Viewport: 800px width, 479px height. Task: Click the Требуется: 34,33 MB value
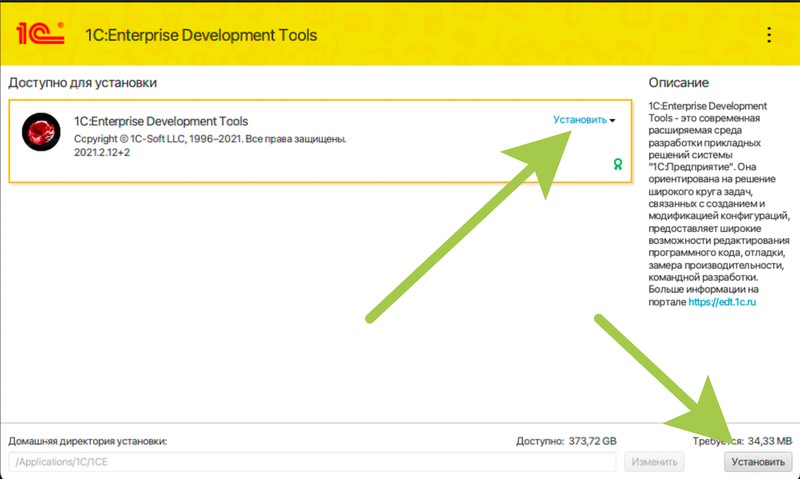742,441
